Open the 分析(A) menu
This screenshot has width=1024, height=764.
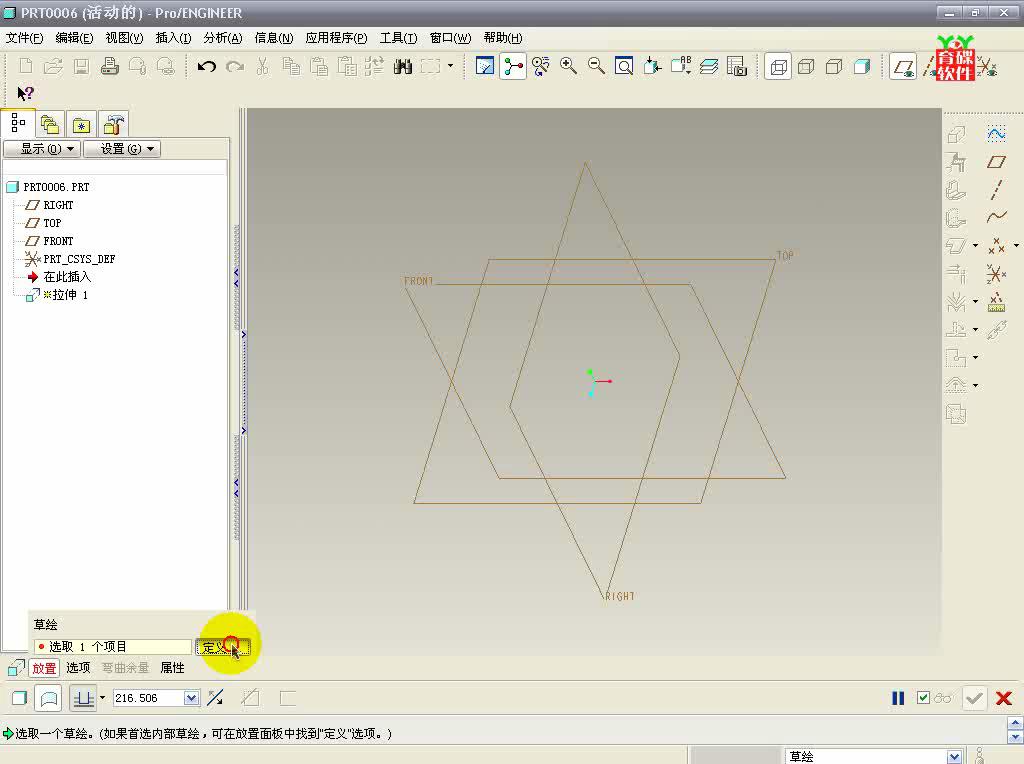223,38
